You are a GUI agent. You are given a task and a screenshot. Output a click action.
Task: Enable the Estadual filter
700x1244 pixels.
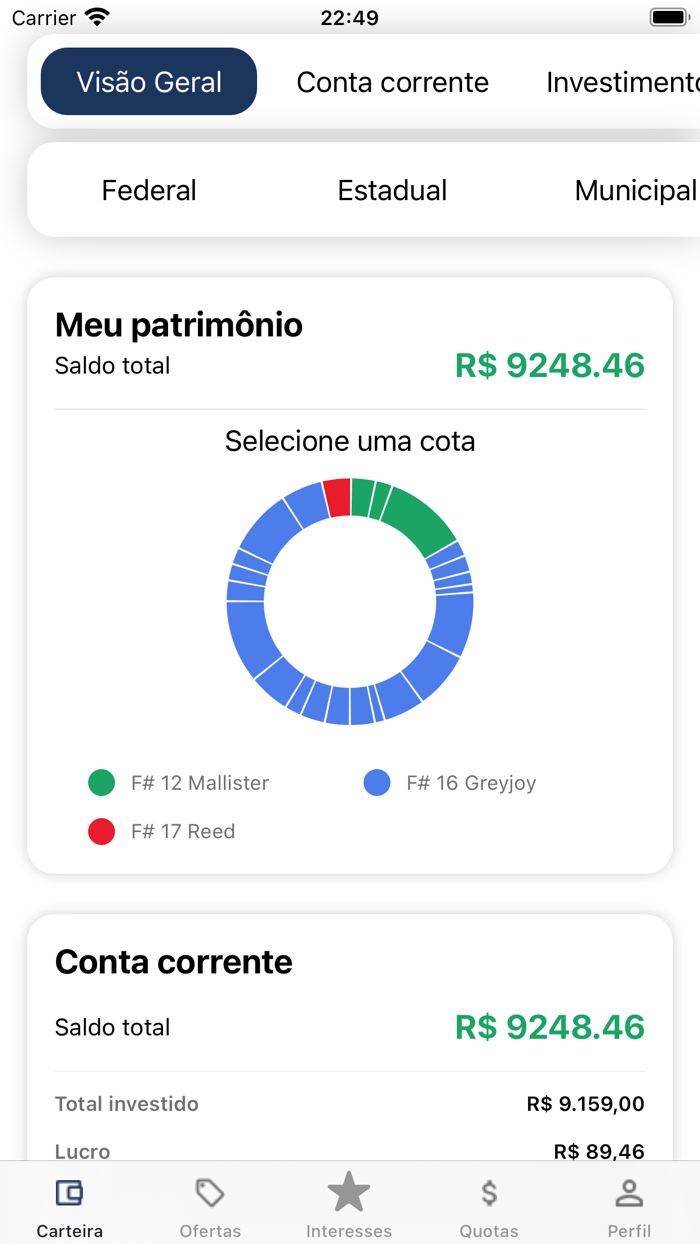point(392,190)
